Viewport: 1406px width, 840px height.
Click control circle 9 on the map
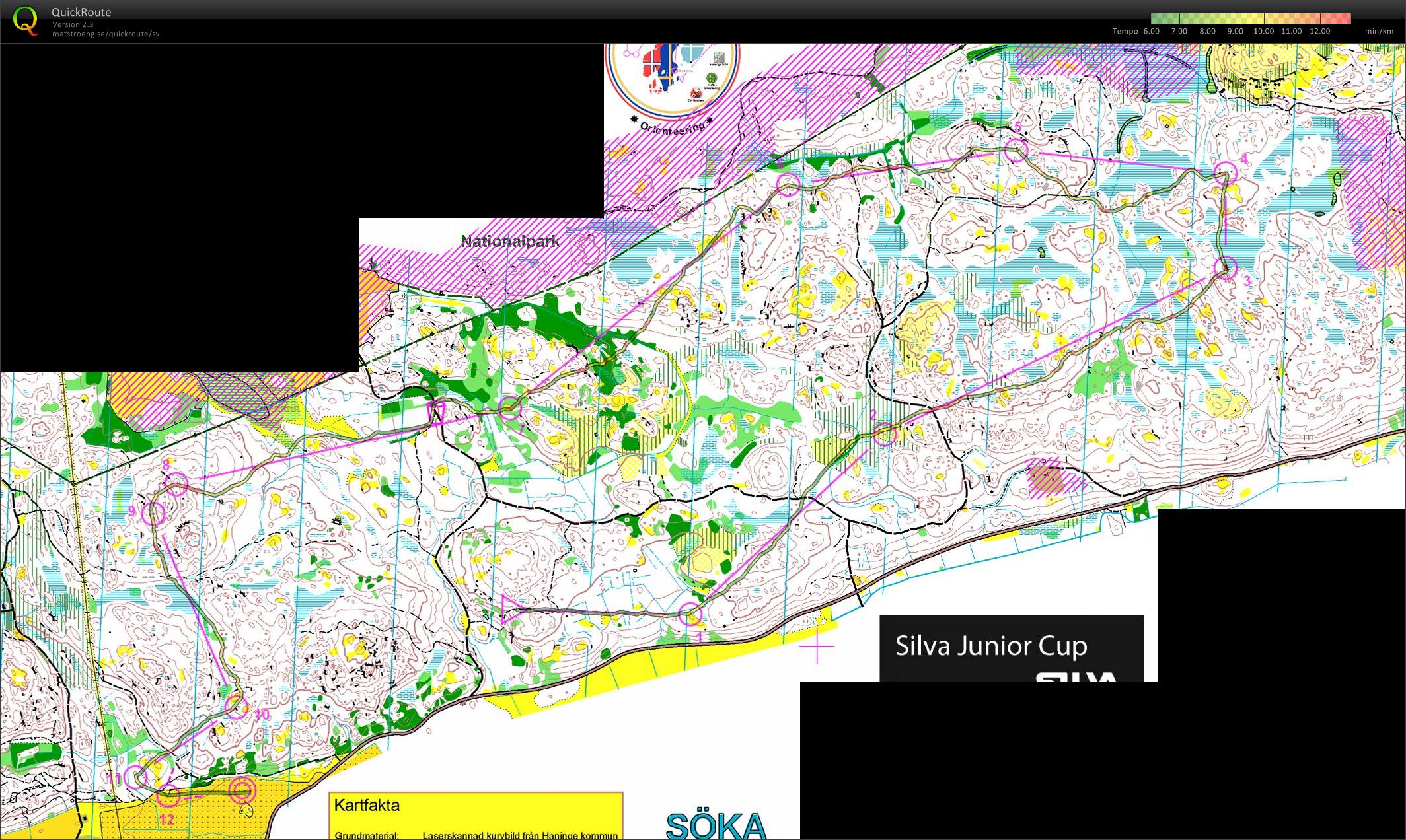tap(154, 514)
